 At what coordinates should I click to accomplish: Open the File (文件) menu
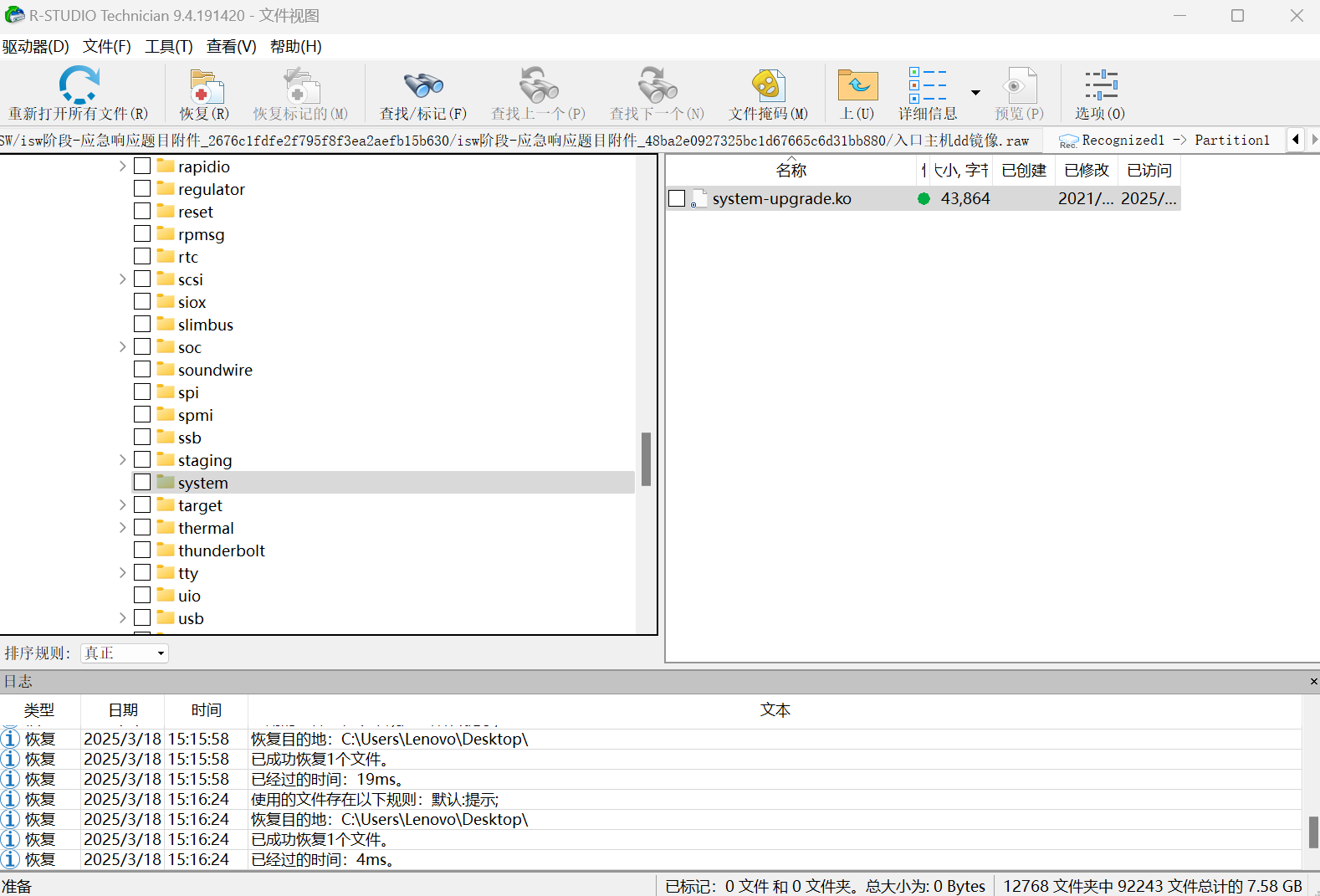click(x=107, y=47)
